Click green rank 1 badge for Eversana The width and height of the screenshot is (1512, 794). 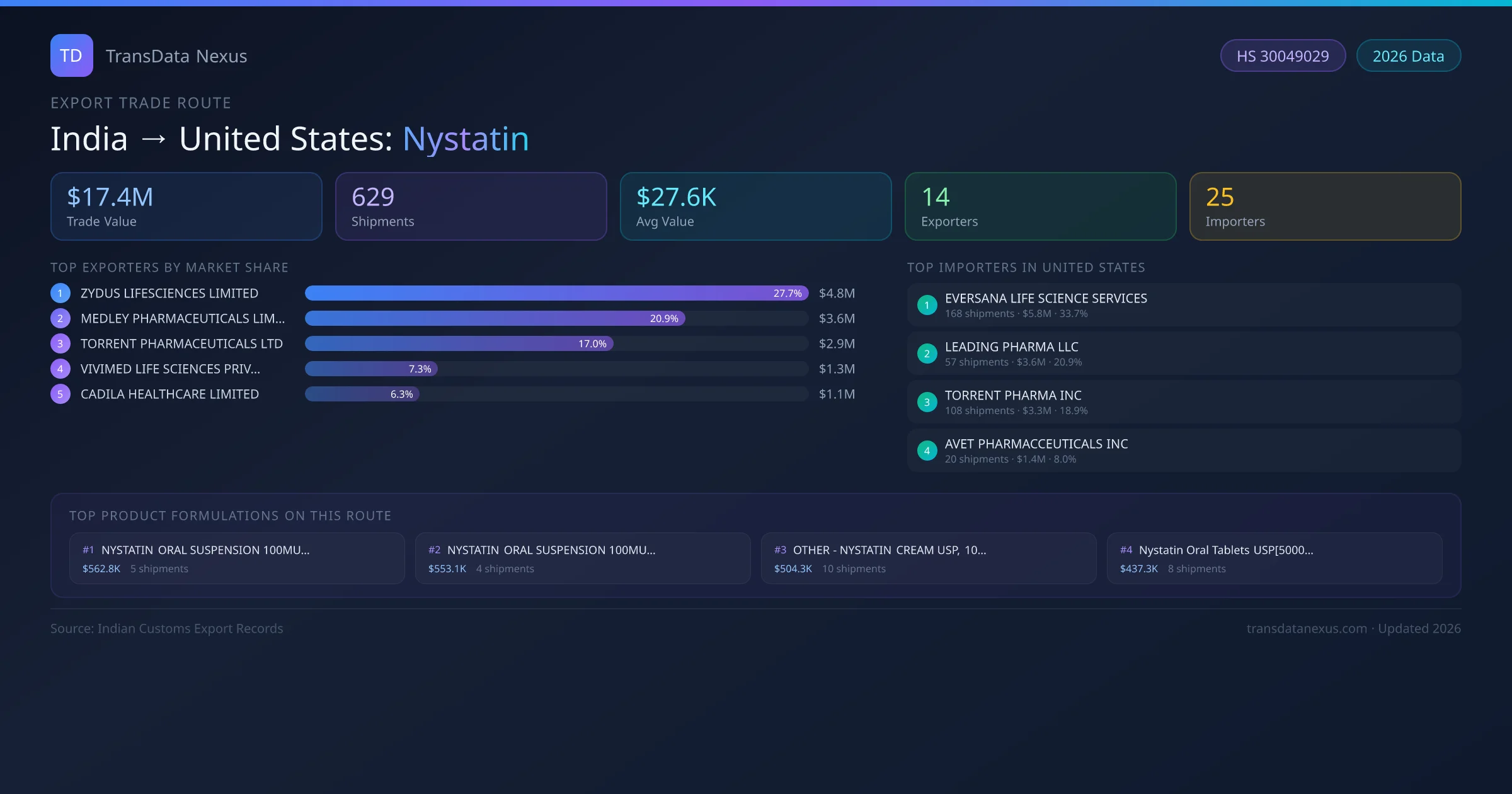[x=927, y=306]
